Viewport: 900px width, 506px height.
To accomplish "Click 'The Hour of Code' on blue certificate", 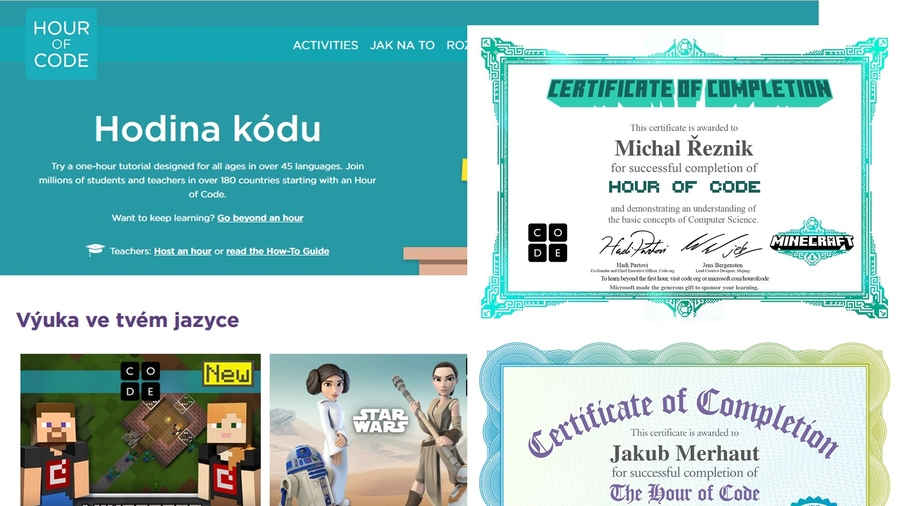I will click(684, 493).
